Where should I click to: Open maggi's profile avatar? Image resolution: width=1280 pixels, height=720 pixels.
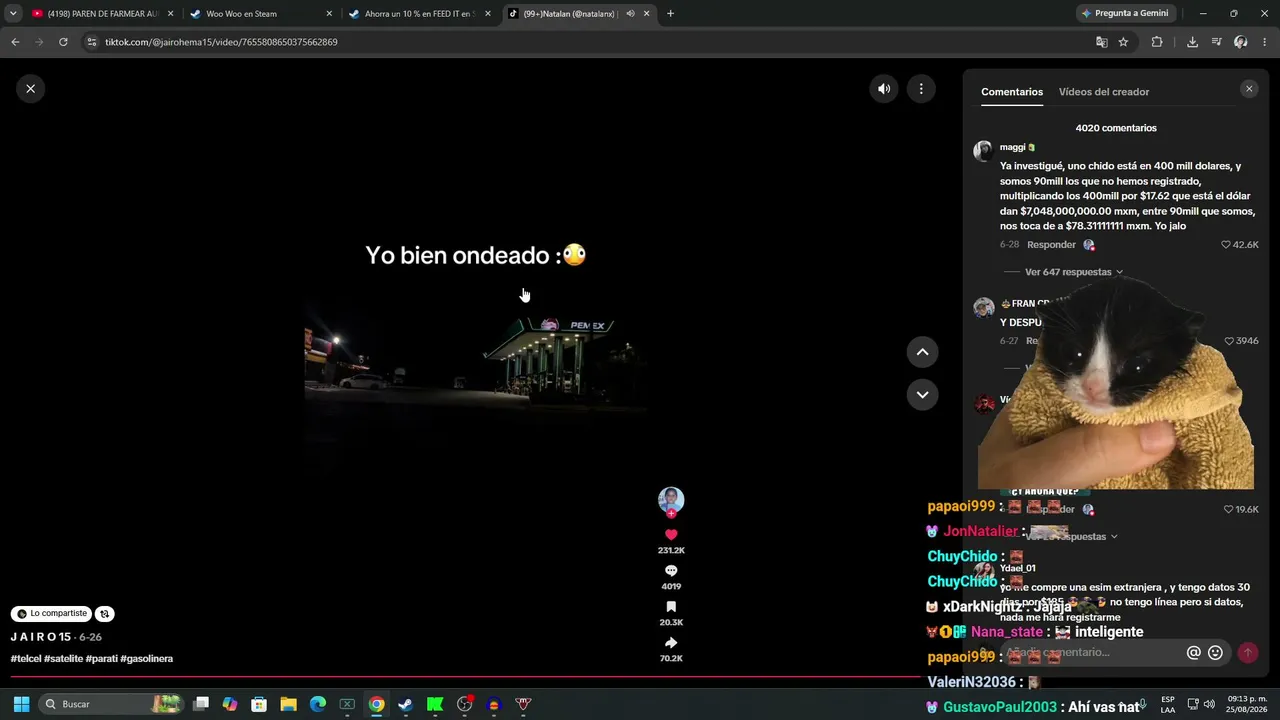pyautogui.click(x=984, y=151)
